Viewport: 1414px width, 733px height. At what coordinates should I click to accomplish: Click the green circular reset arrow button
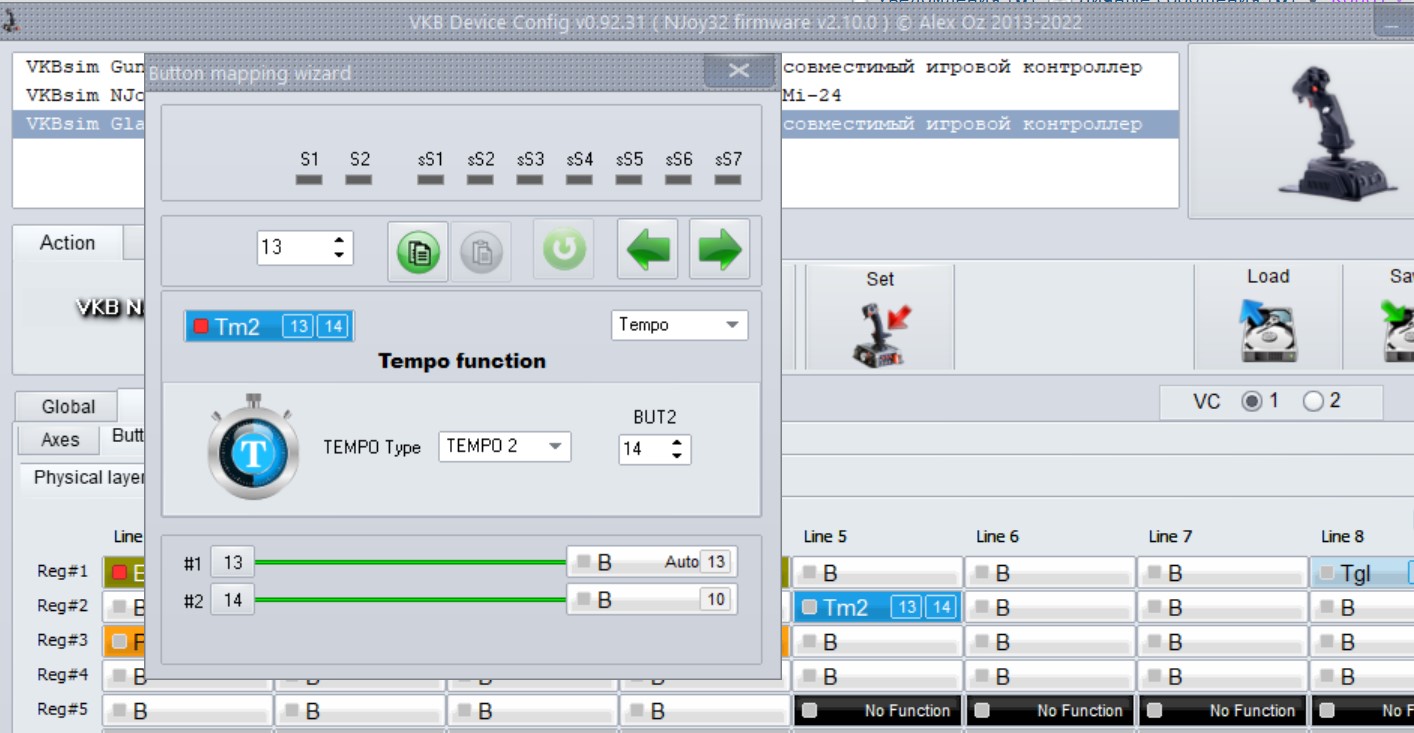point(564,249)
